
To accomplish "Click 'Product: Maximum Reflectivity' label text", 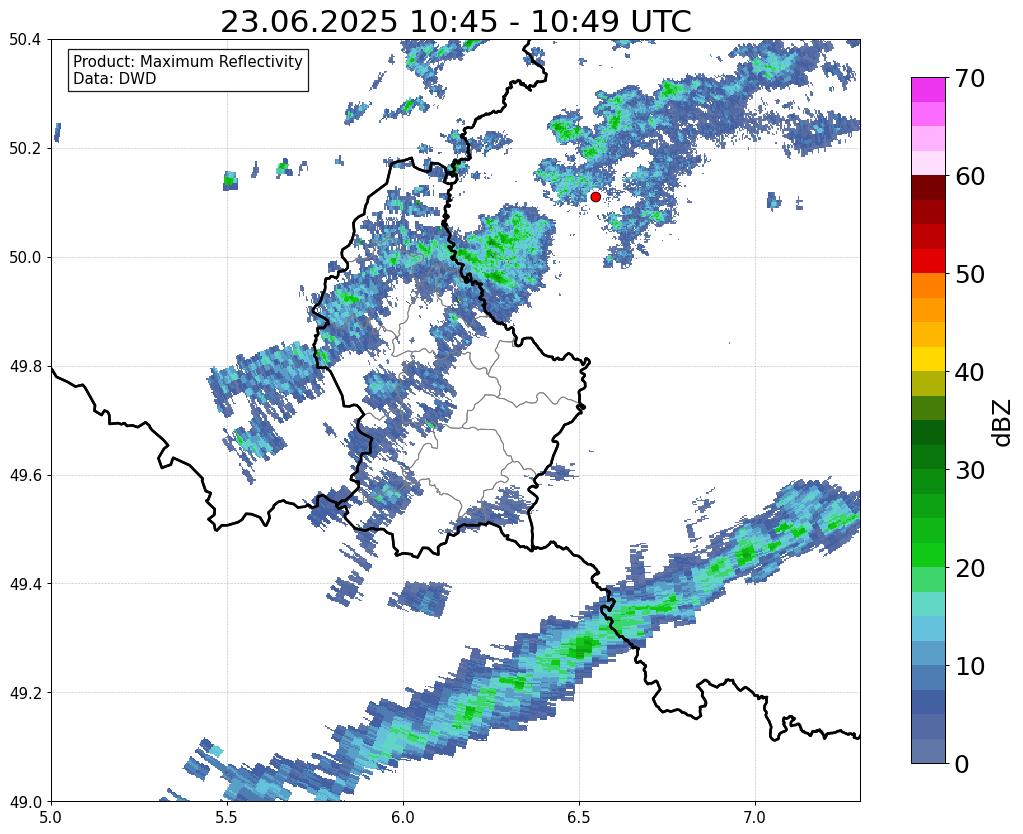I will point(188,61).
